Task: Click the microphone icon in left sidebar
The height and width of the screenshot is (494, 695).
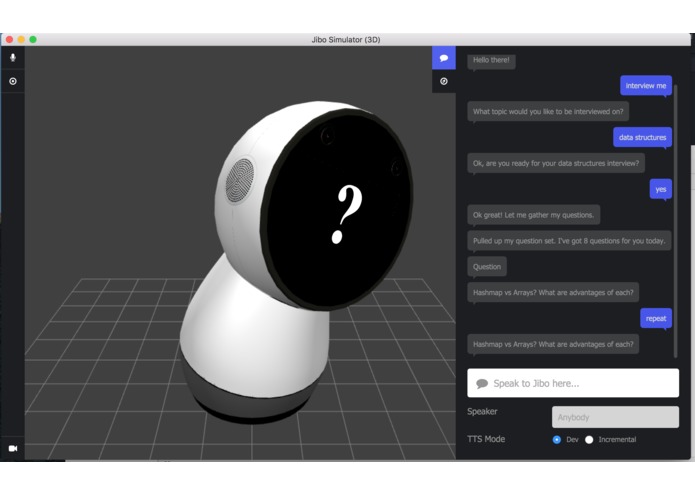Action: click(13, 58)
